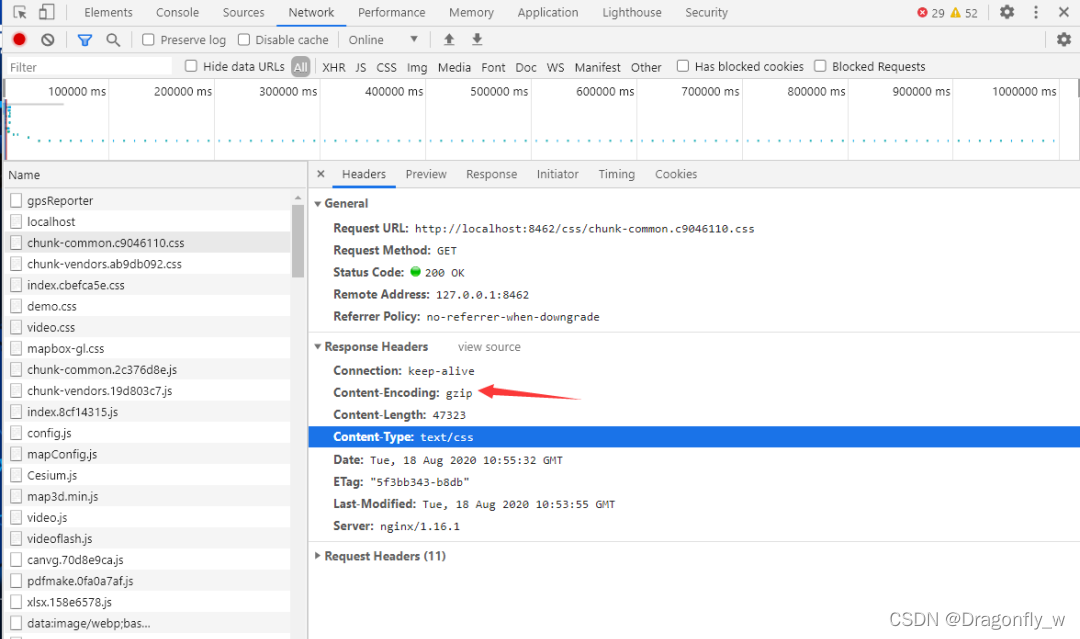Show the Preview tab of request
The width and height of the screenshot is (1080, 639).
click(x=426, y=174)
